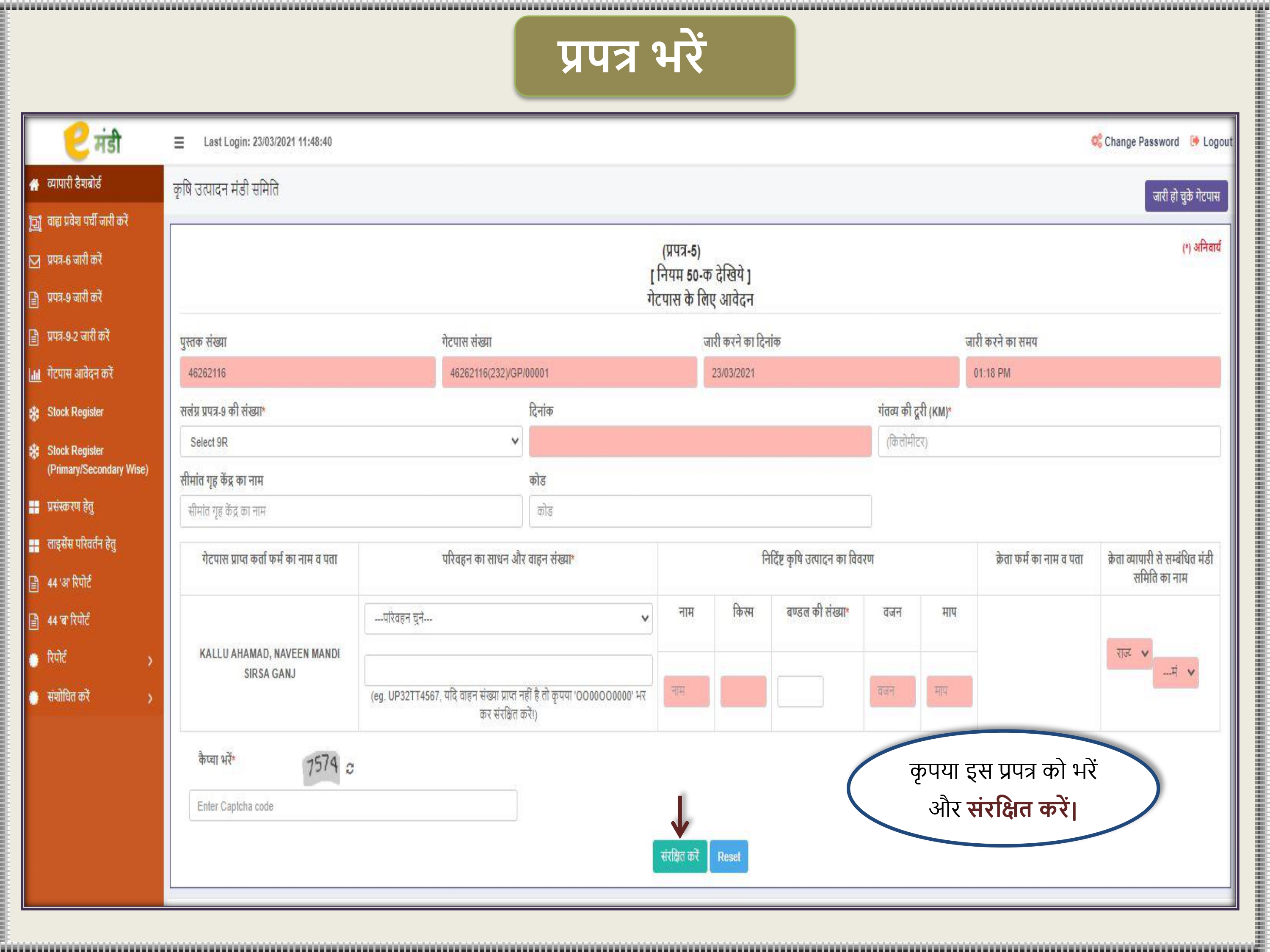Click the document icon beside 44 'ब' रिपोर्ट

34,622
